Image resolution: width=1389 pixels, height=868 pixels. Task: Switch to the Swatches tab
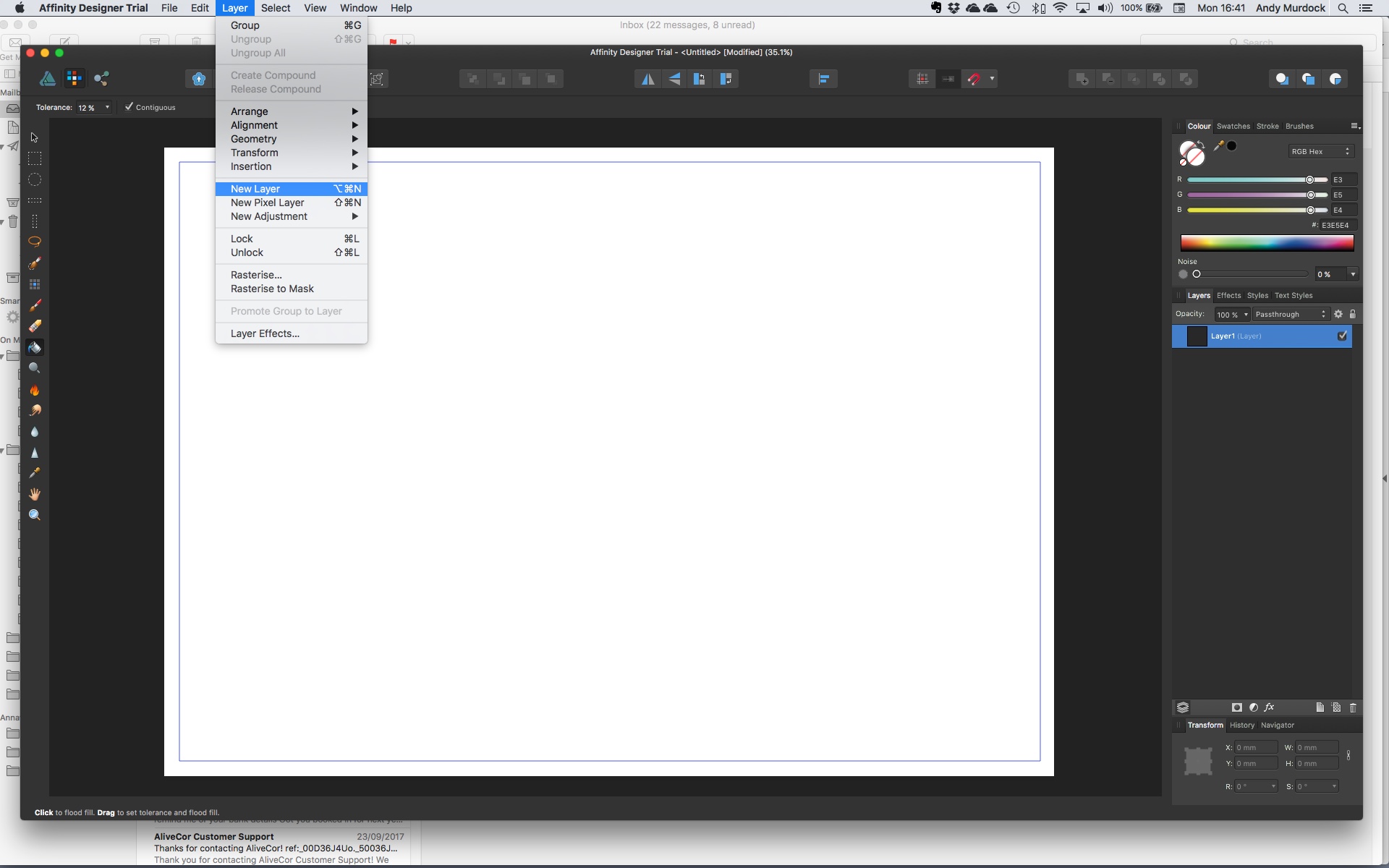(x=1233, y=126)
